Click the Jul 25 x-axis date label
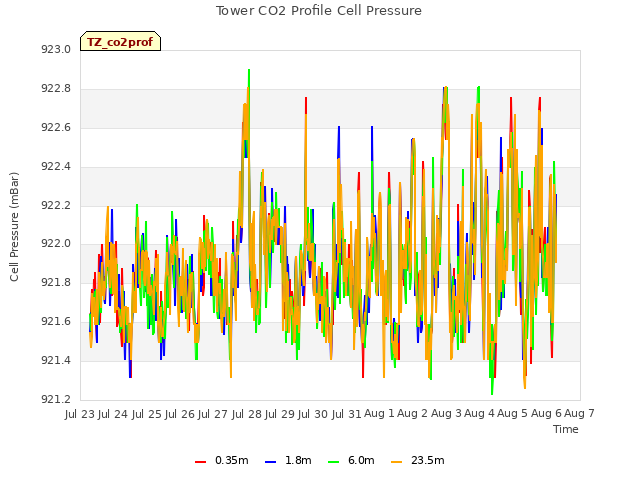The height and width of the screenshot is (480, 640). pyautogui.click(x=147, y=414)
